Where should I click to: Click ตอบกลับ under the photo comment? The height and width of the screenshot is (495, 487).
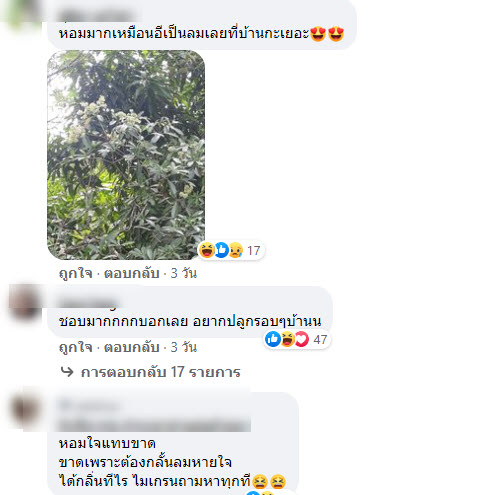pos(132,273)
